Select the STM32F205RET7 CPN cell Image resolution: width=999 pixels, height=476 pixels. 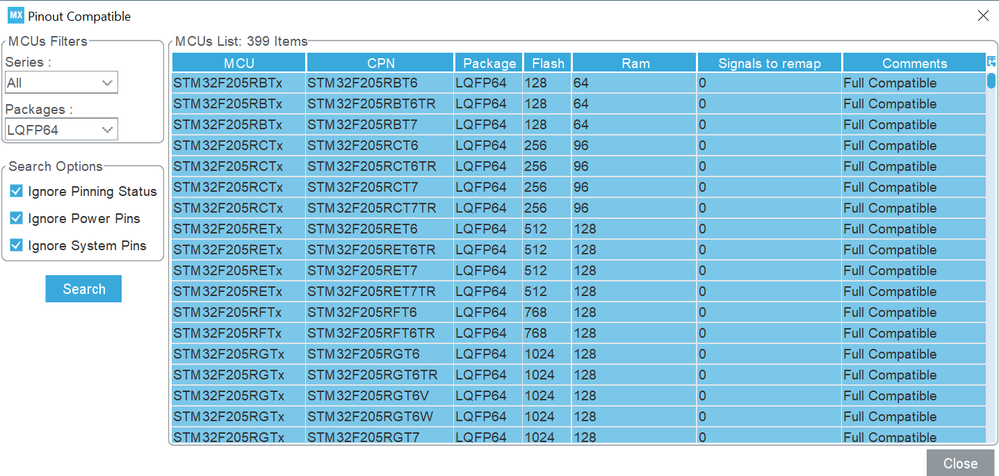click(380, 271)
